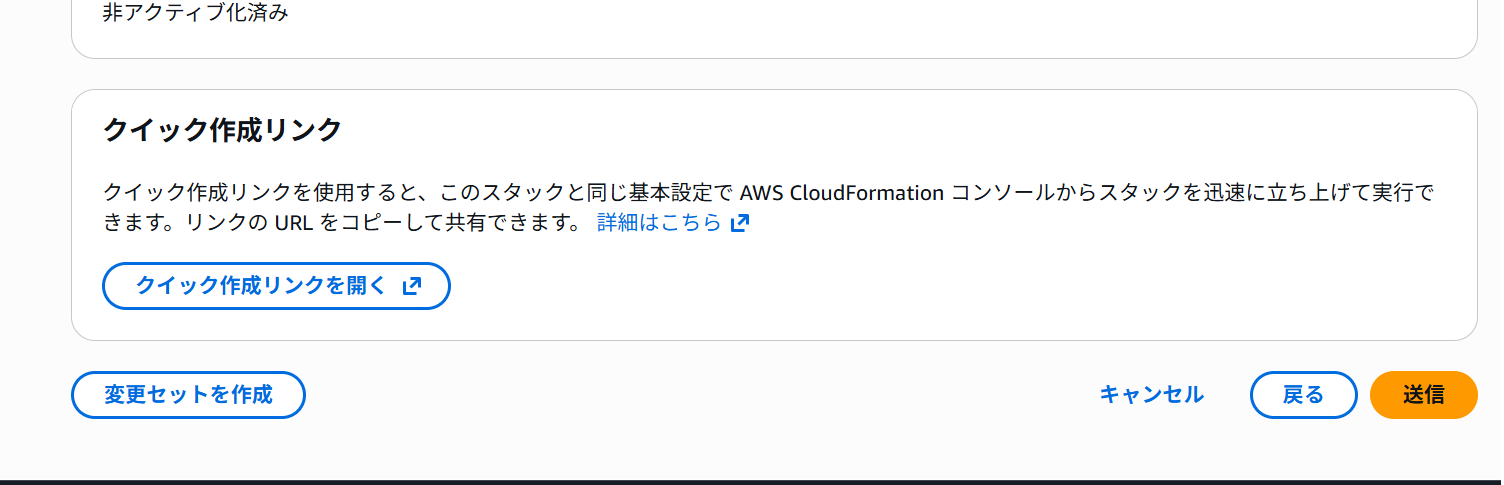Click the クイック作成リンク section heading
The height and width of the screenshot is (485, 1504).
pyautogui.click(x=222, y=130)
